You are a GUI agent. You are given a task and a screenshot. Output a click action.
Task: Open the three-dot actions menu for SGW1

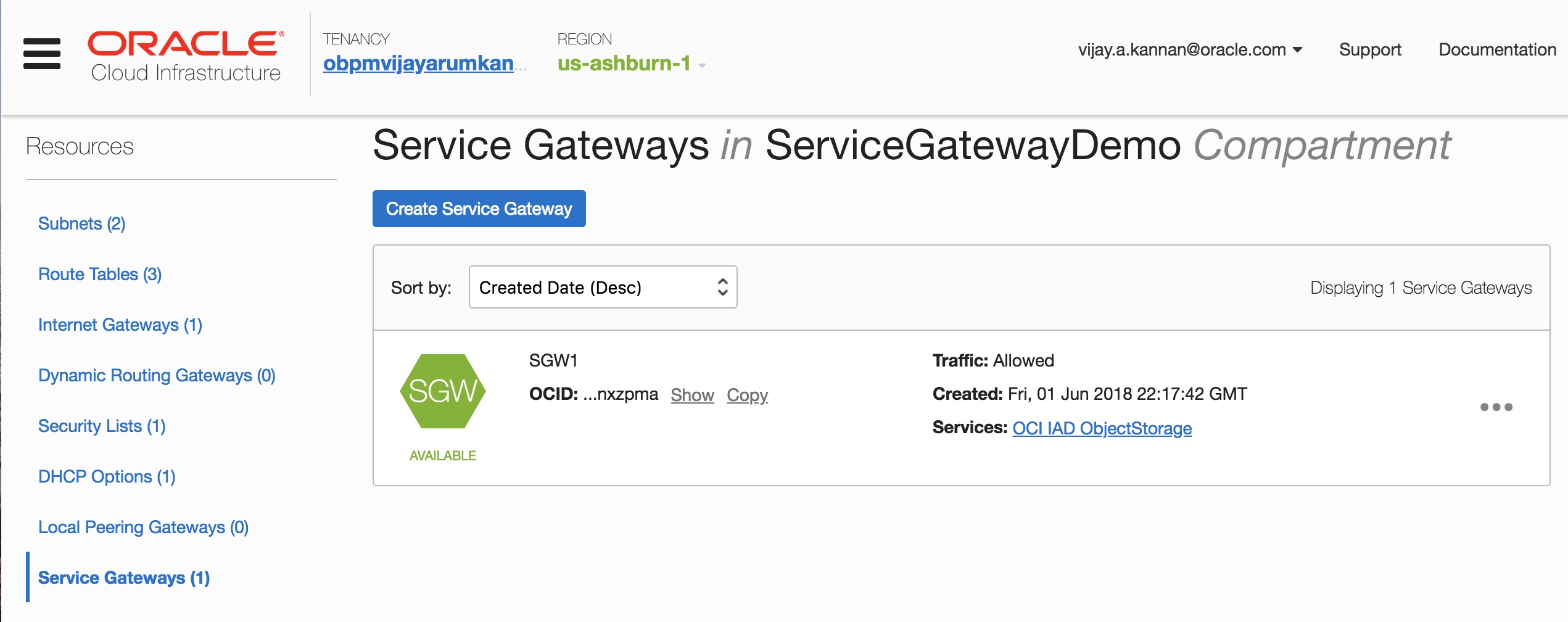[1496, 407]
